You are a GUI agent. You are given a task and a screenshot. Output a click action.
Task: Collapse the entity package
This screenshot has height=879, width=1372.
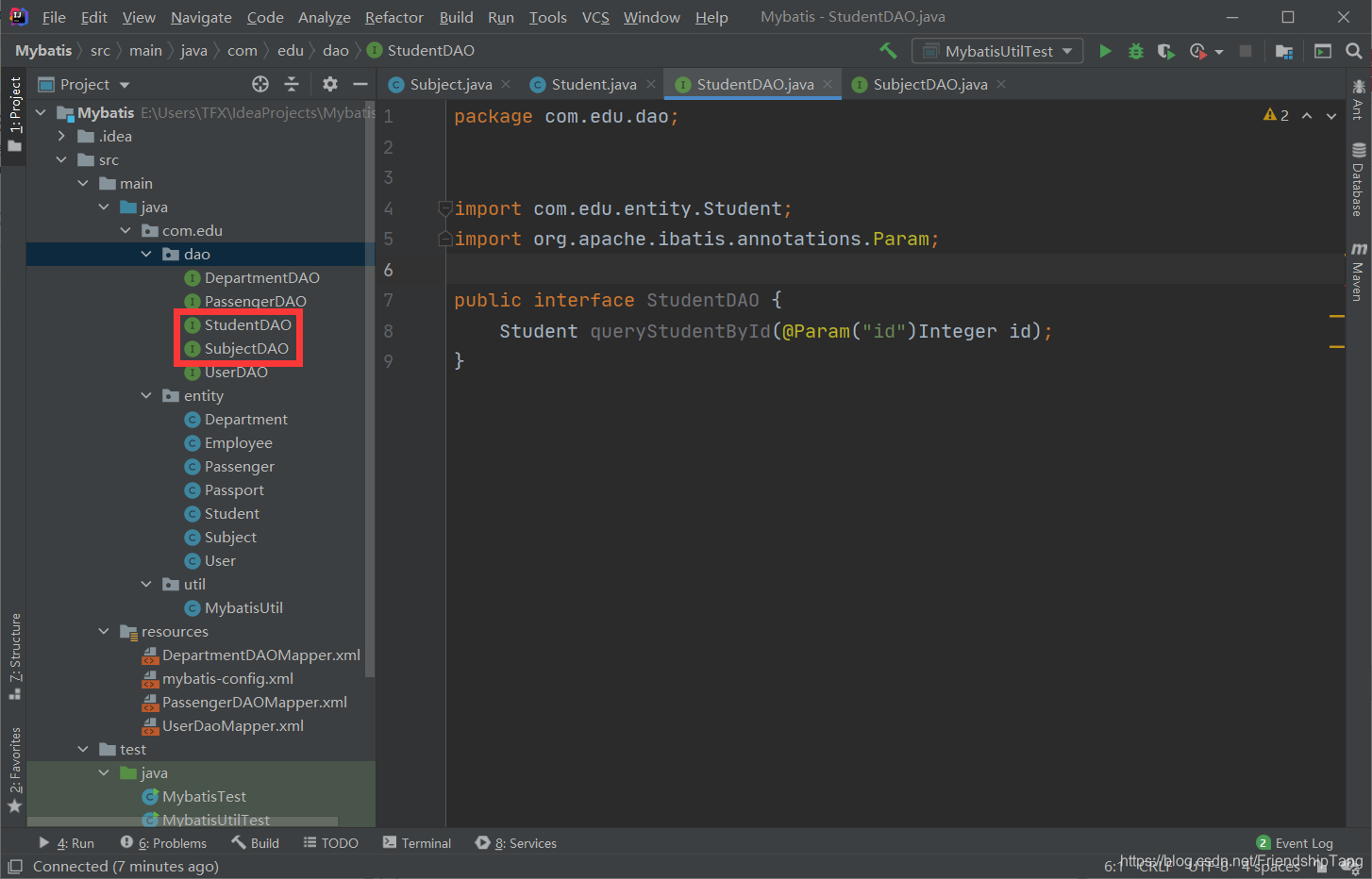(146, 395)
